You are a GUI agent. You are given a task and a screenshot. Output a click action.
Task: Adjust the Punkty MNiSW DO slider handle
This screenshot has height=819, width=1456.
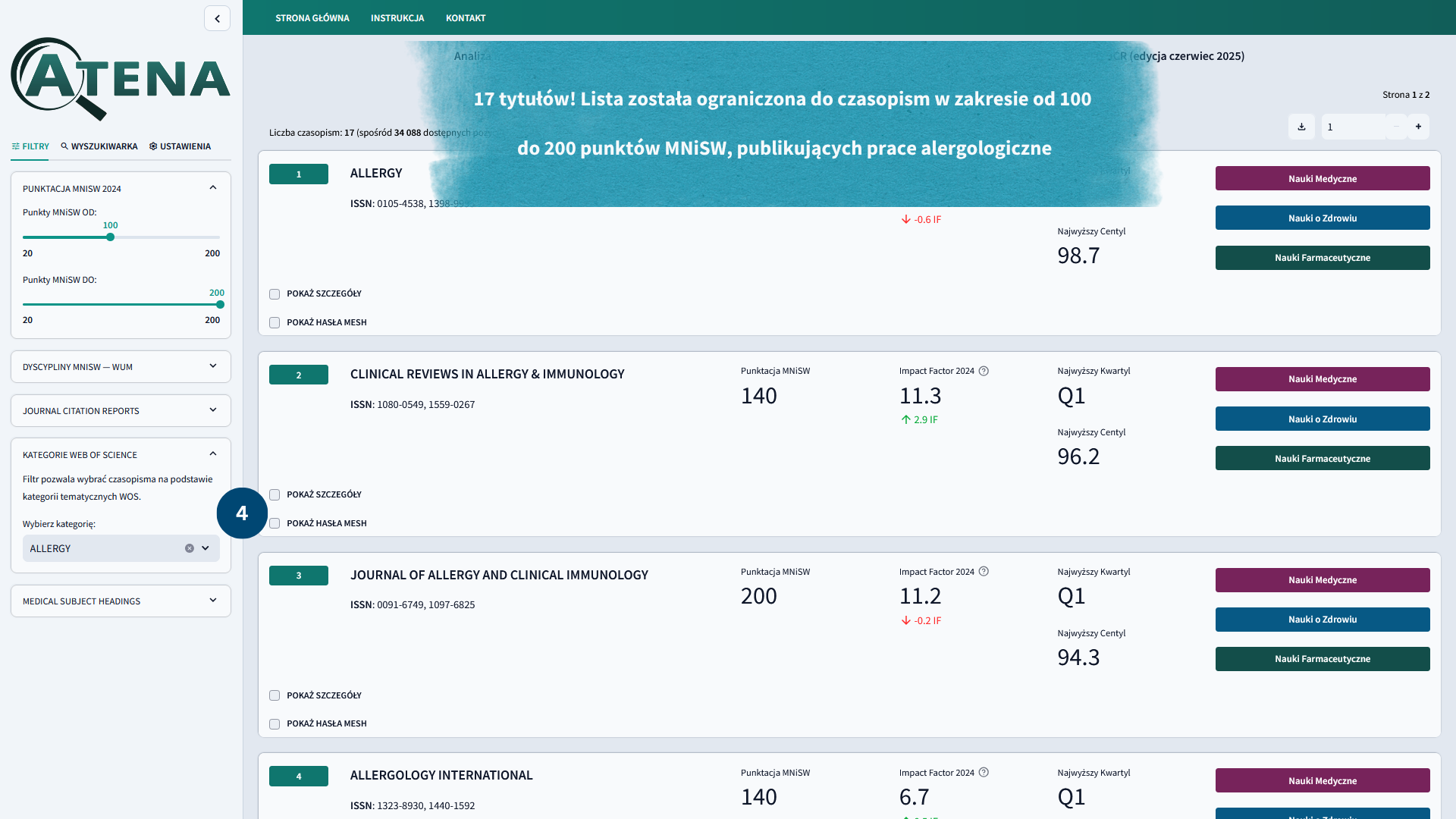(221, 305)
